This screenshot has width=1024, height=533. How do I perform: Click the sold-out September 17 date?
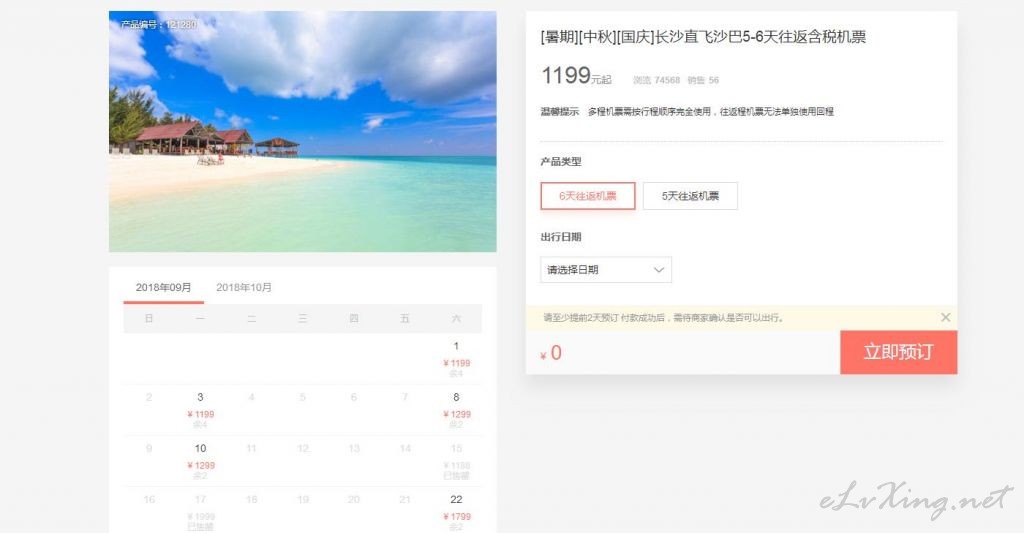click(200, 512)
